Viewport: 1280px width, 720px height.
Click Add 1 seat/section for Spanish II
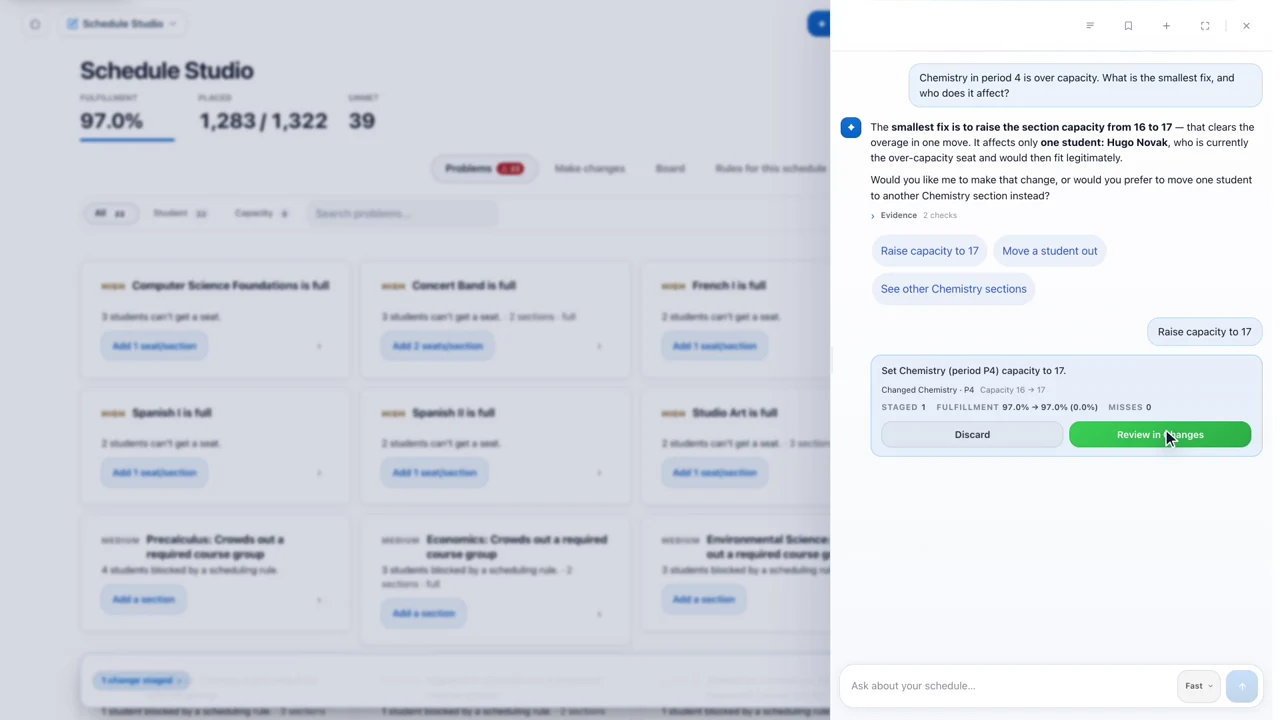434,472
